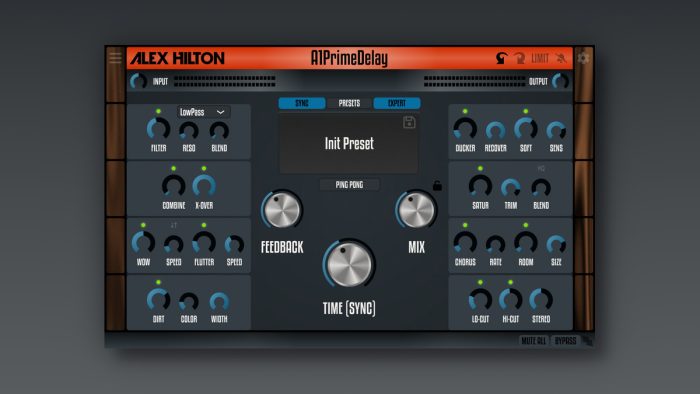
Task: Toggle the HI-CUT LED
Action: 511,282
